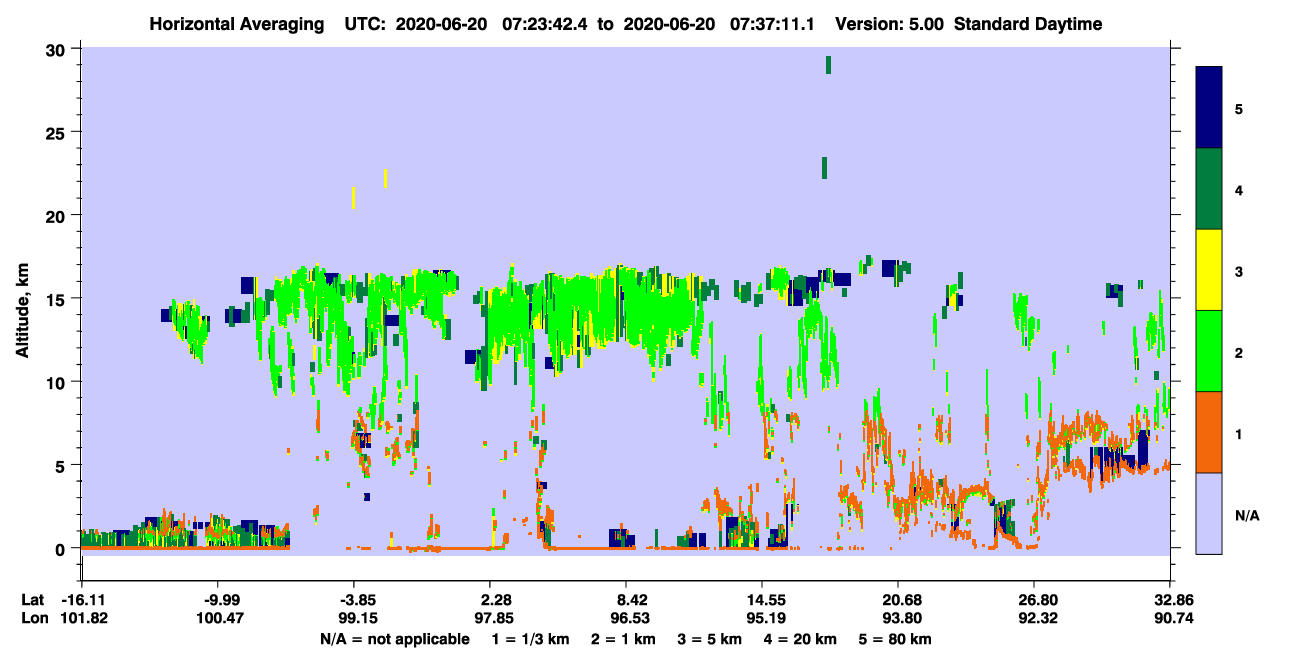
Task: Click 'Version: 5.00' in the title
Action: (x=890, y=24)
